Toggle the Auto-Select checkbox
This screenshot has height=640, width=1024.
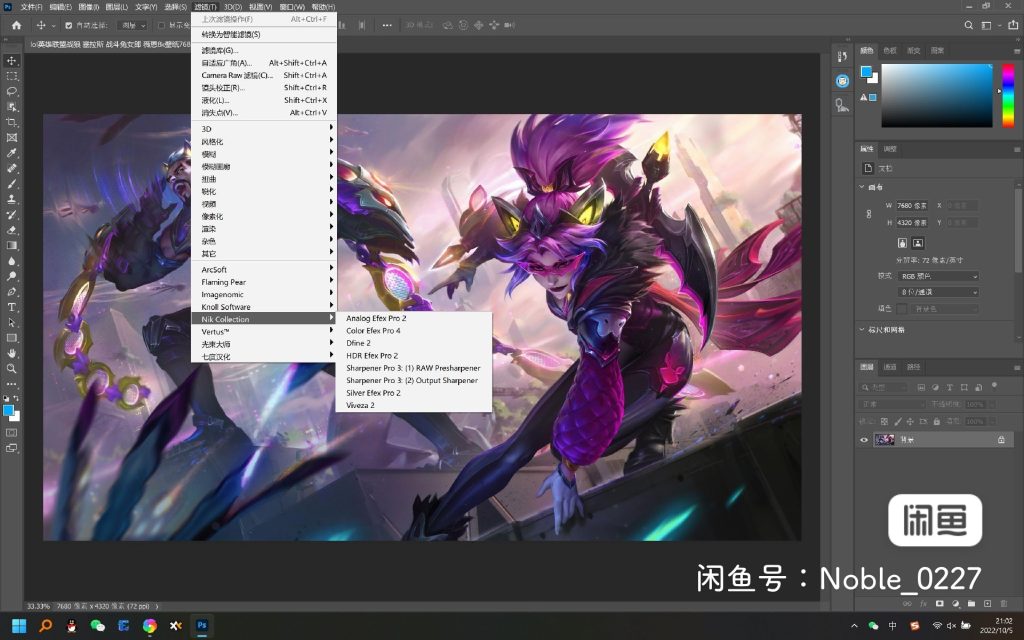[69, 25]
